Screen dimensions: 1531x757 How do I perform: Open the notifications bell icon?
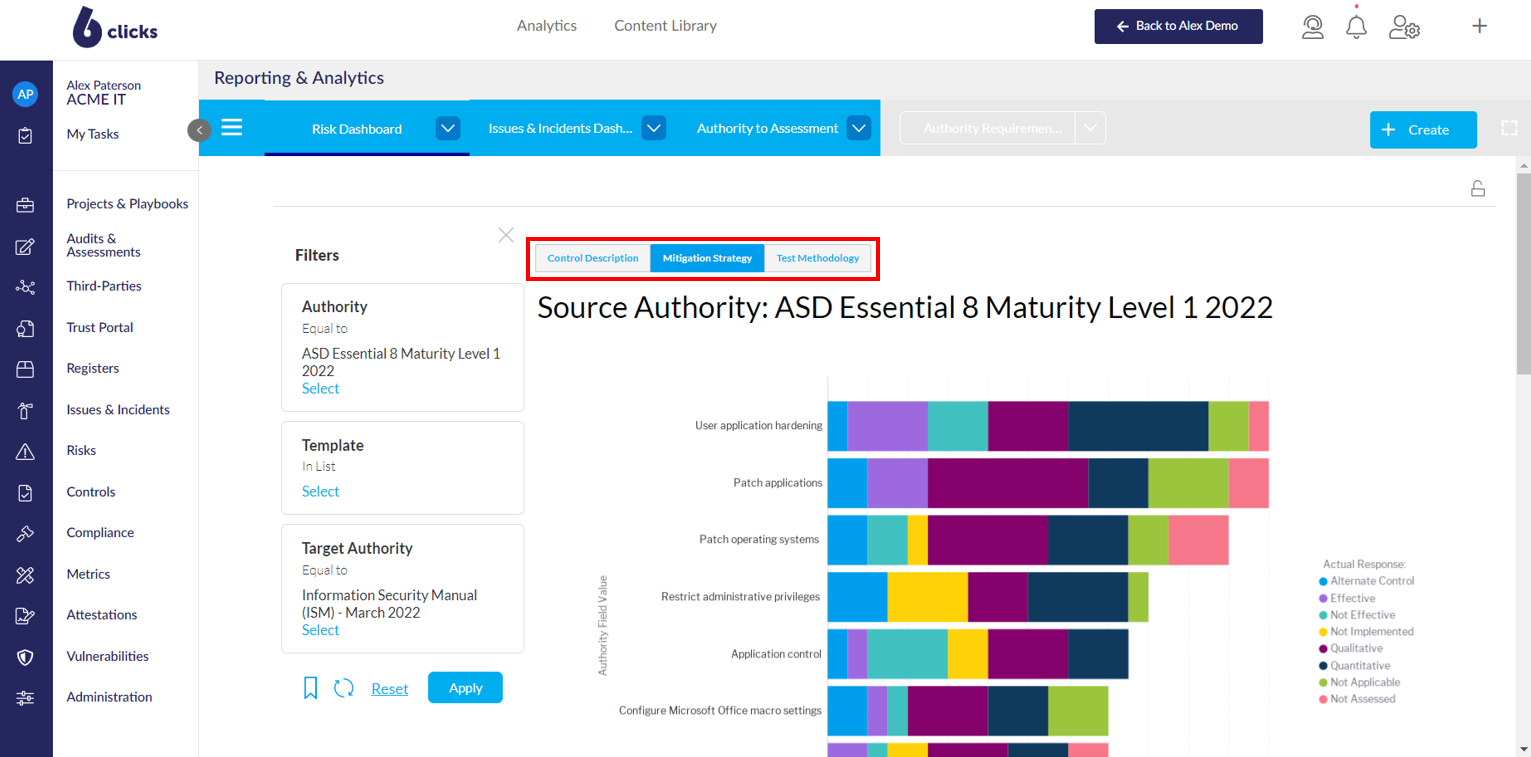click(x=1356, y=26)
